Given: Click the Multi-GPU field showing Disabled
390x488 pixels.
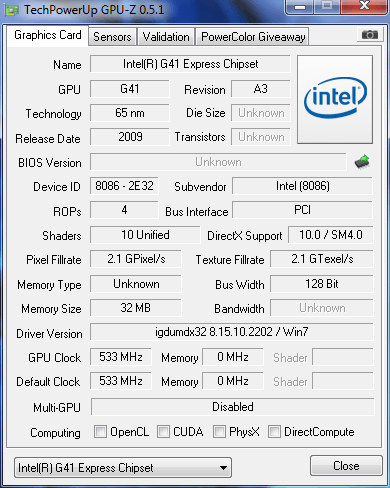Looking at the screenshot, I should (233, 407).
